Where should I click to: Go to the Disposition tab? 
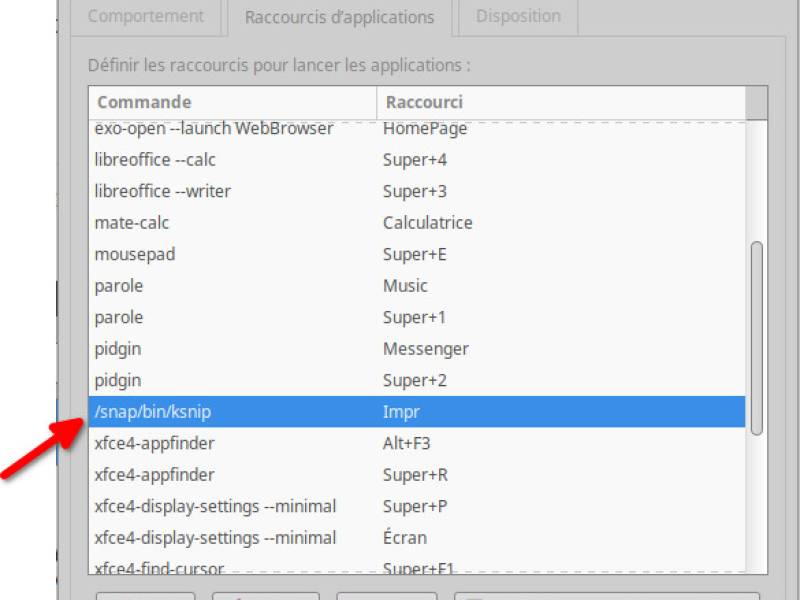click(x=518, y=16)
